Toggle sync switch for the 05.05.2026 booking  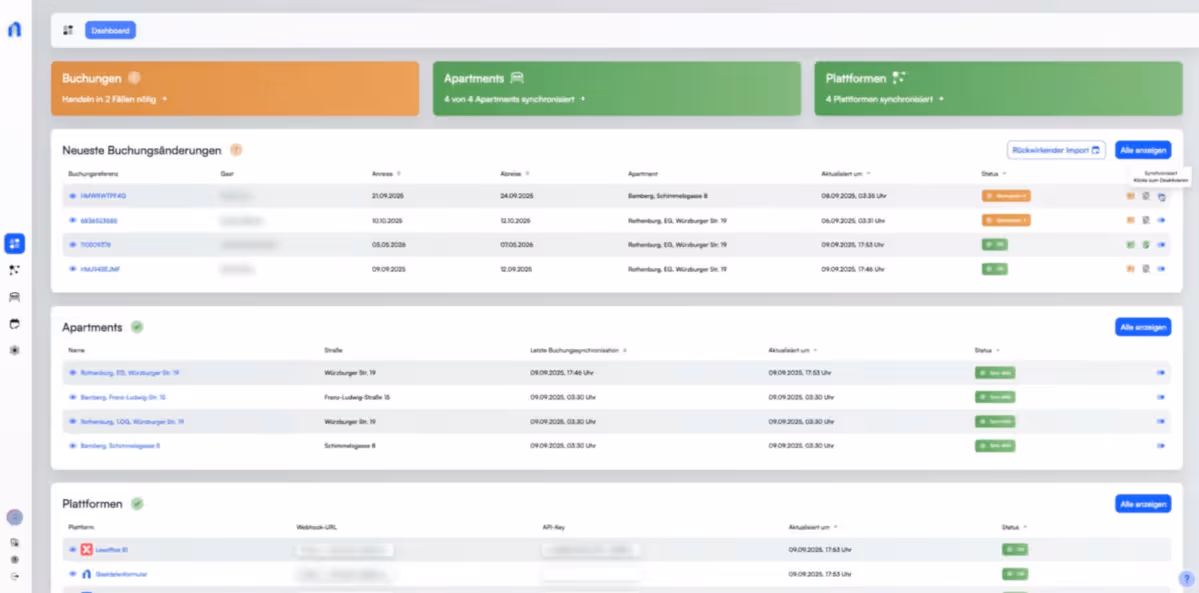[x=1161, y=245]
